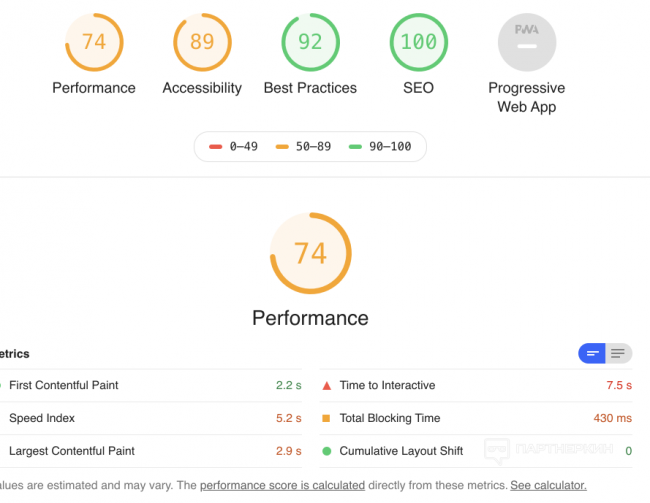Viewport: 650px width, 503px height.
Task: Select the SEO gauge showing 100
Action: [x=418, y=42]
